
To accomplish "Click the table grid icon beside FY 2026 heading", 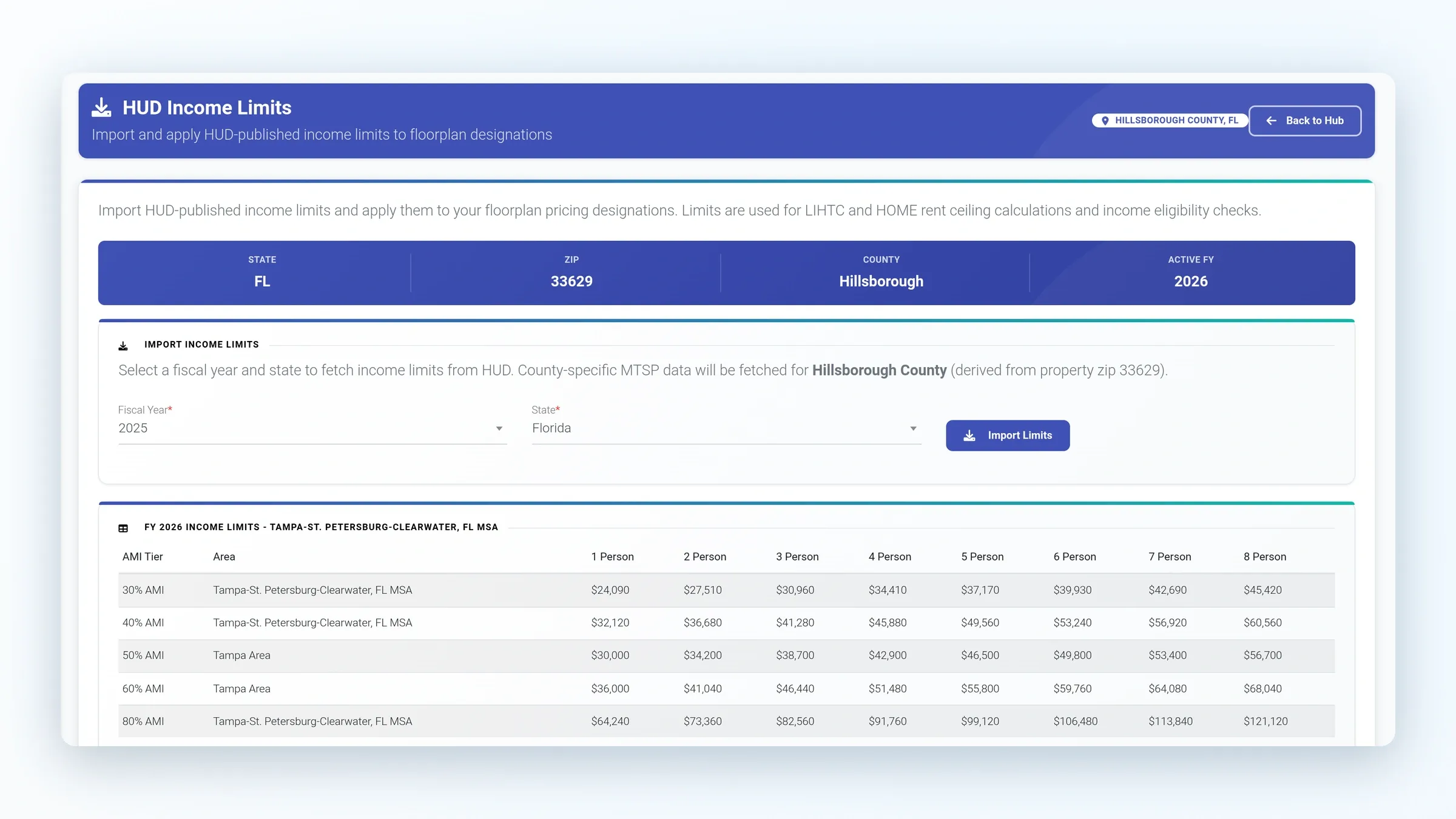I will pos(123,528).
